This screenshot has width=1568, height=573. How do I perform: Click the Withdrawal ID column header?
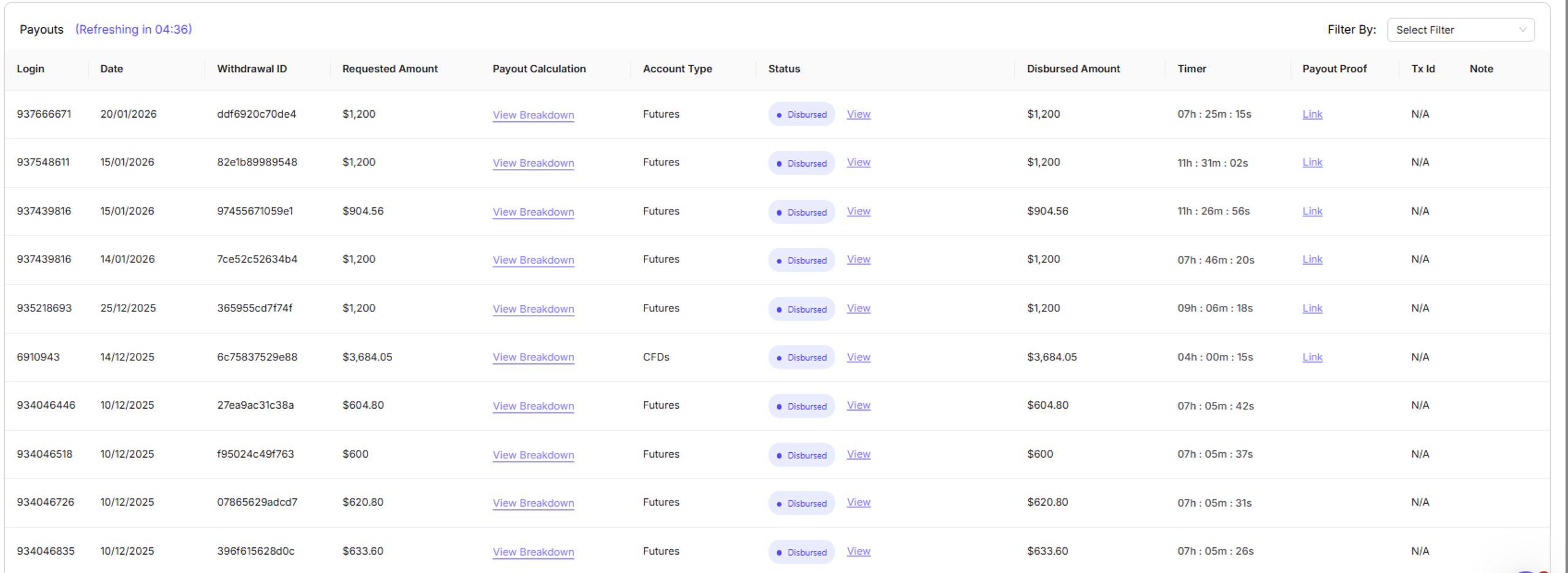pyautogui.click(x=252, y=69)
